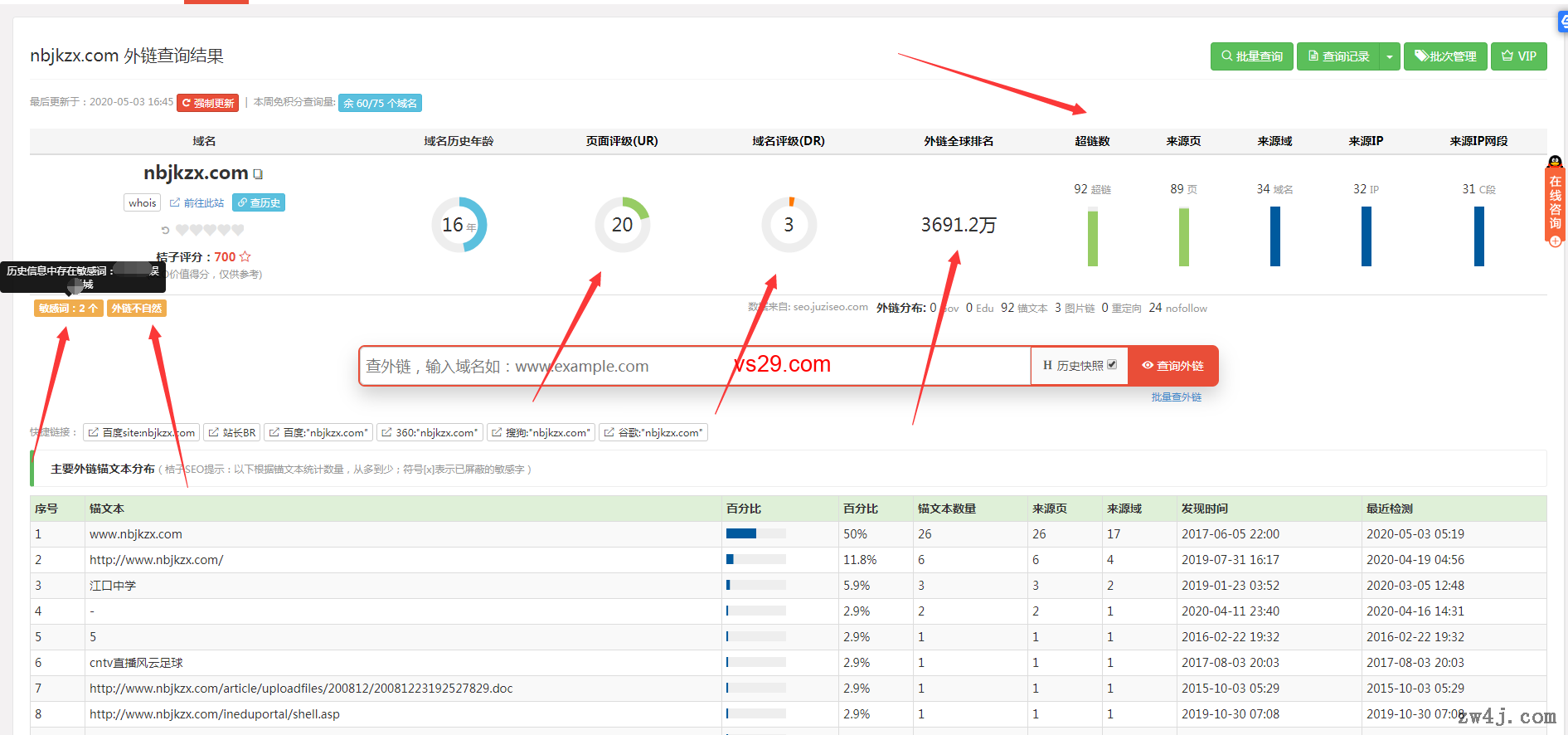Screen dimensions: 1568x735
Task: Click the 32 IP blue bar
Action: tap(1367, 236)
